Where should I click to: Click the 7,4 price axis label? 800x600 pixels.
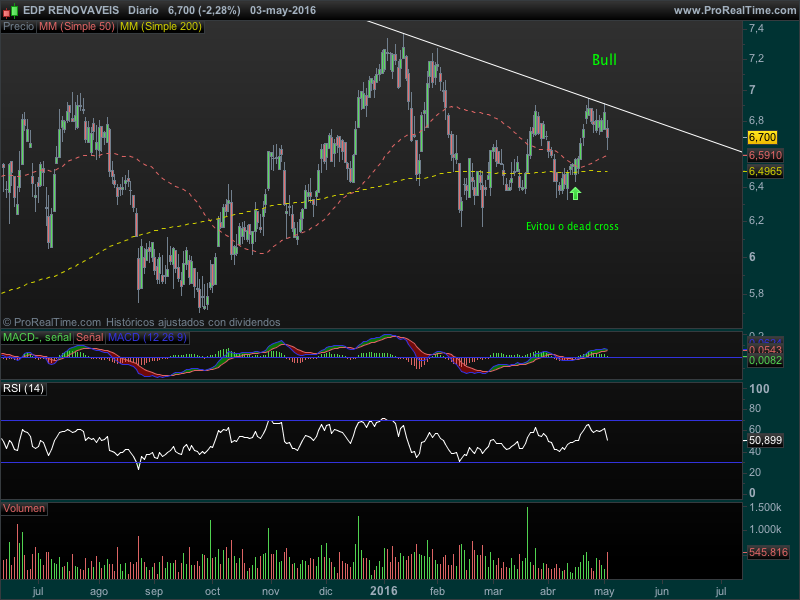coord(756,29)
